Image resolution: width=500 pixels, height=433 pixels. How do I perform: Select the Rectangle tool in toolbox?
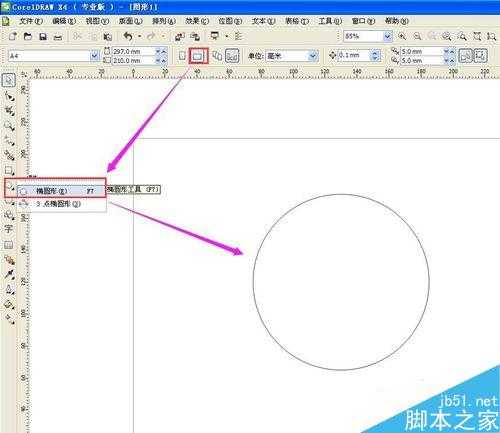pos(9,171)
